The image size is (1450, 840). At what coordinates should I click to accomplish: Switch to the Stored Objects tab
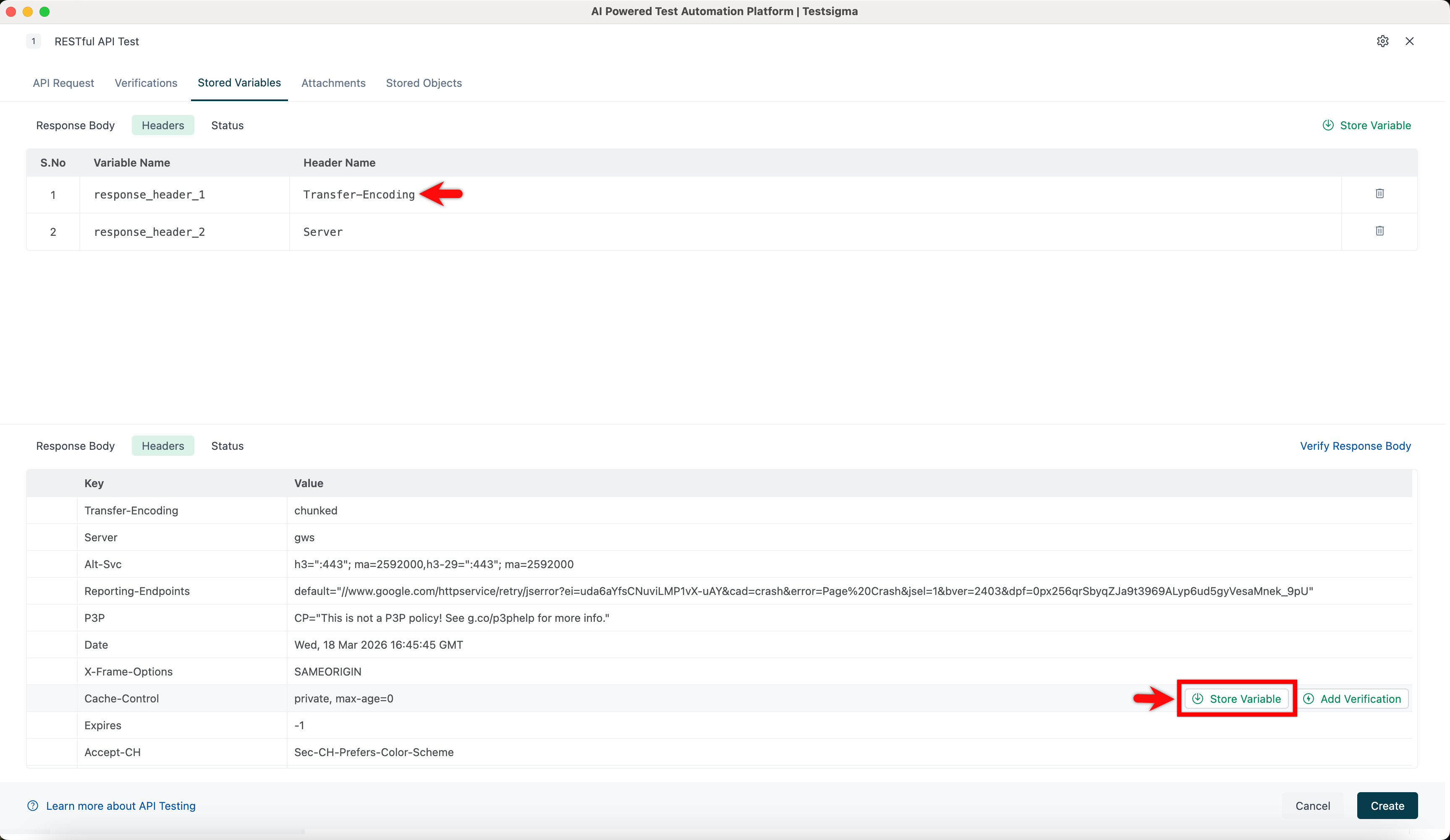pos(424,83)
